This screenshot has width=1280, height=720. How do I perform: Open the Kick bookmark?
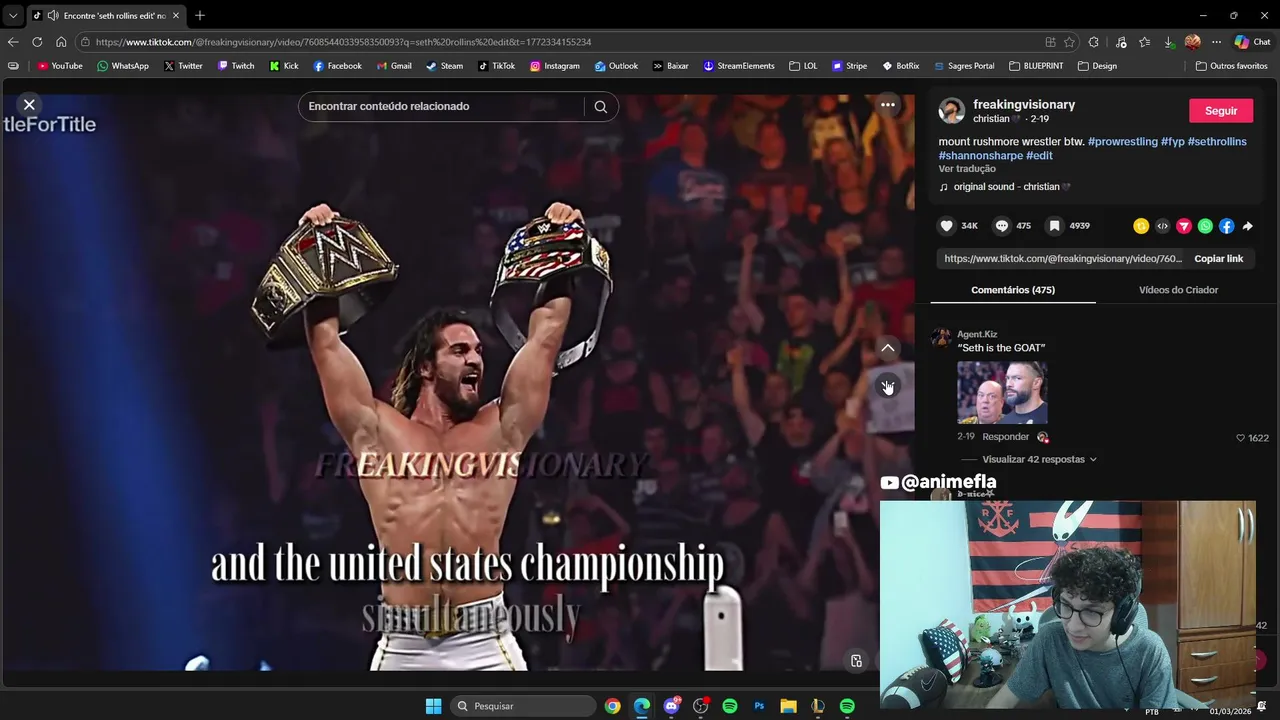coord(284,66)
